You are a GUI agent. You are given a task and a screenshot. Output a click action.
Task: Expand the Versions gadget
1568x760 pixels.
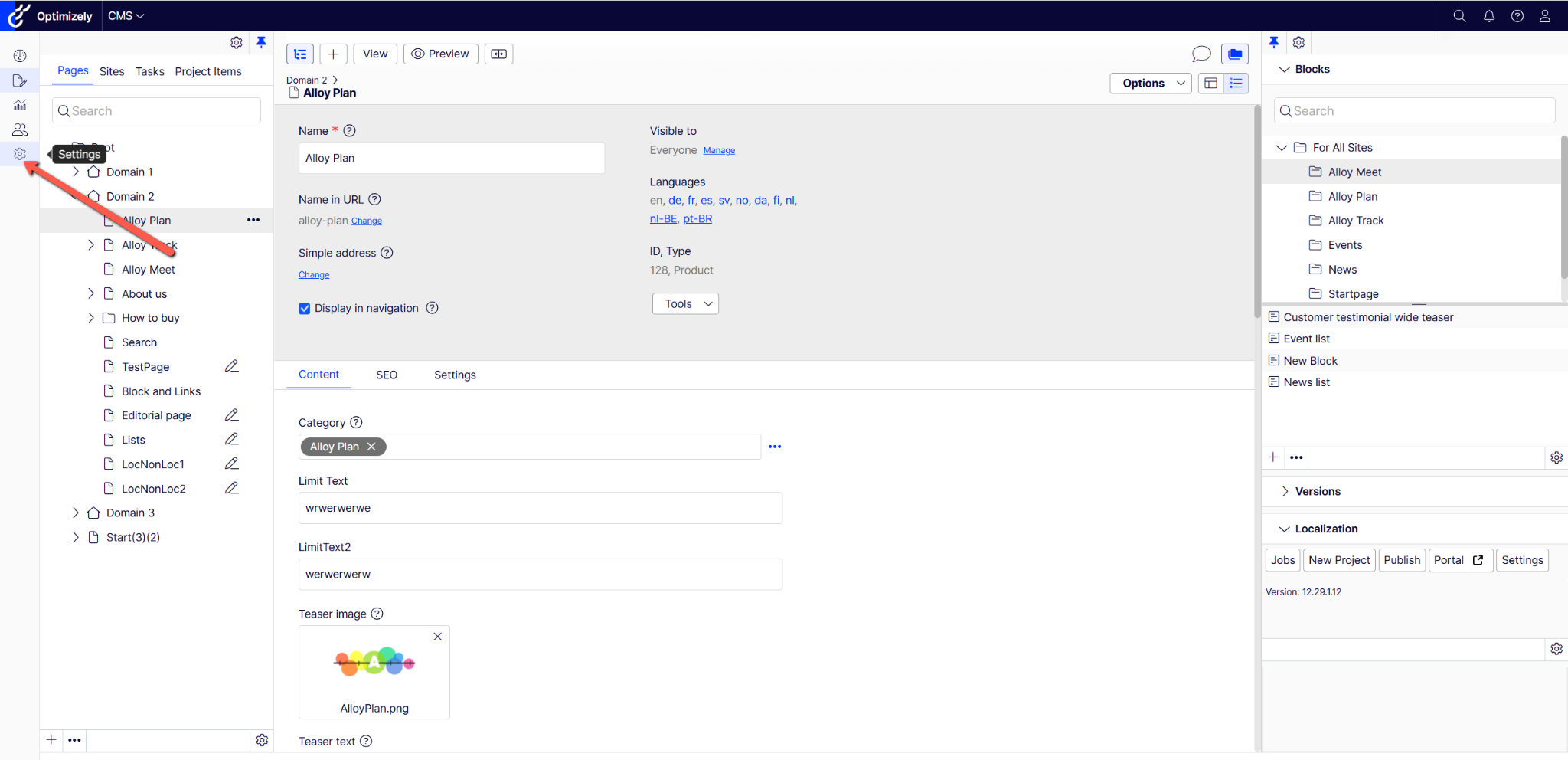tap(1285, 491)
